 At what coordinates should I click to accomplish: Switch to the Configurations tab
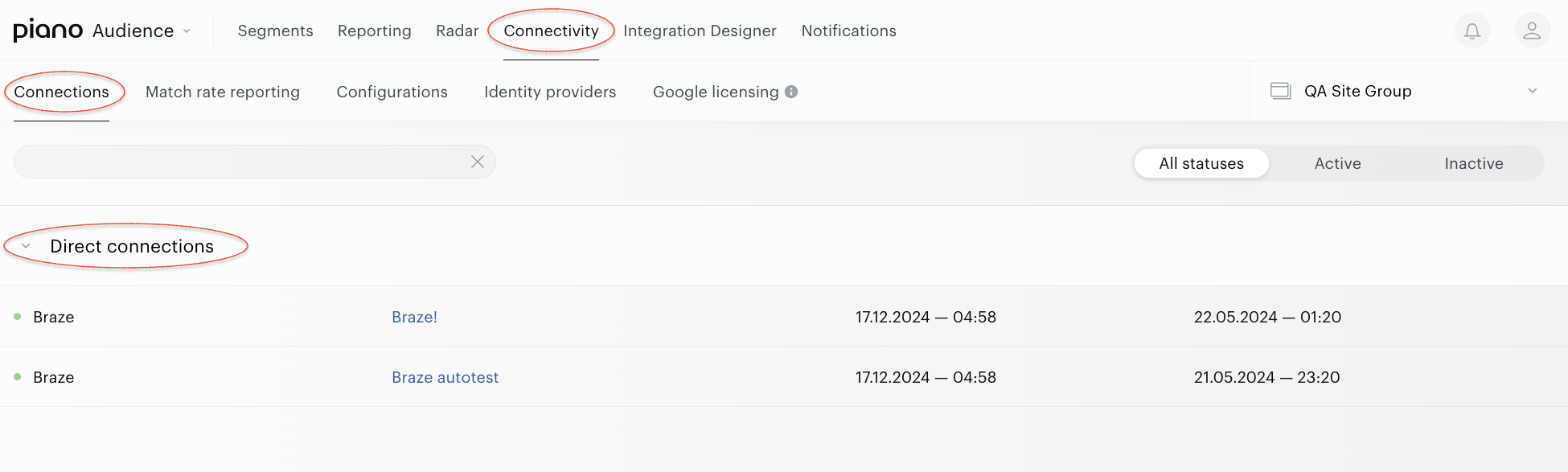[392, 92]
